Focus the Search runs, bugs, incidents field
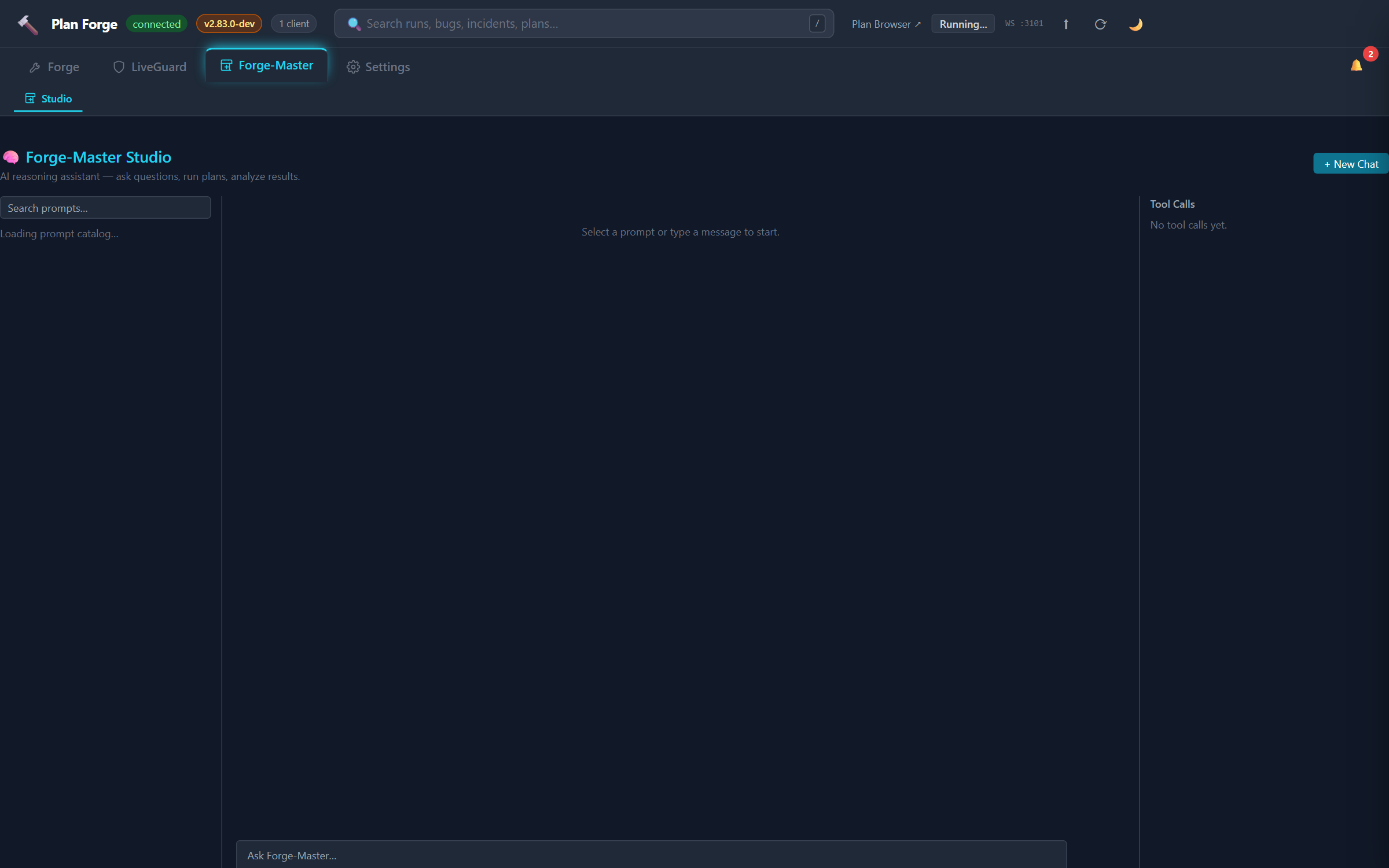The image size is (1389, 868). (584, 24)
